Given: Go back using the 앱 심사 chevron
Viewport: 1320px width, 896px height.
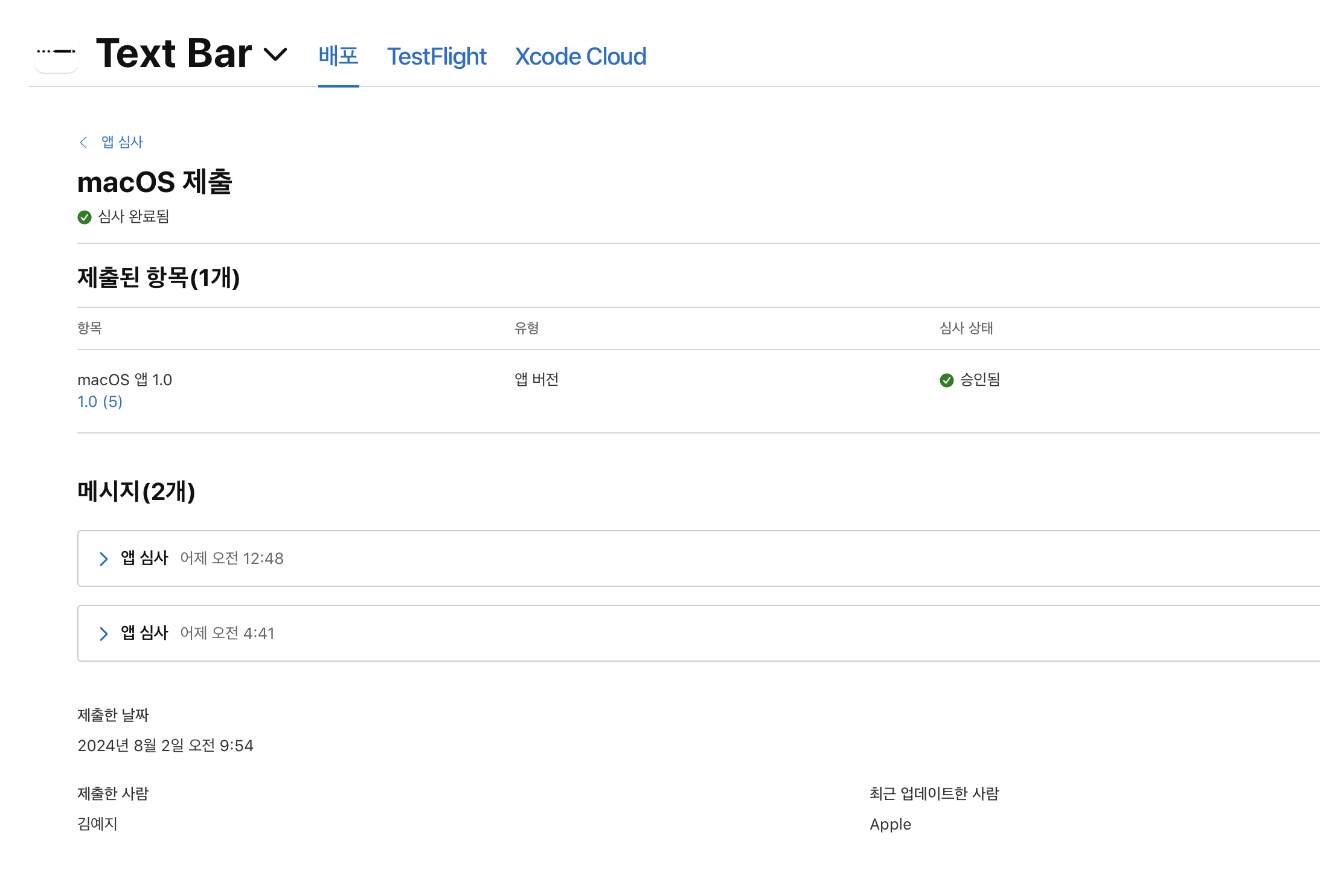Looking at the screenshot, I should [83, 142].
